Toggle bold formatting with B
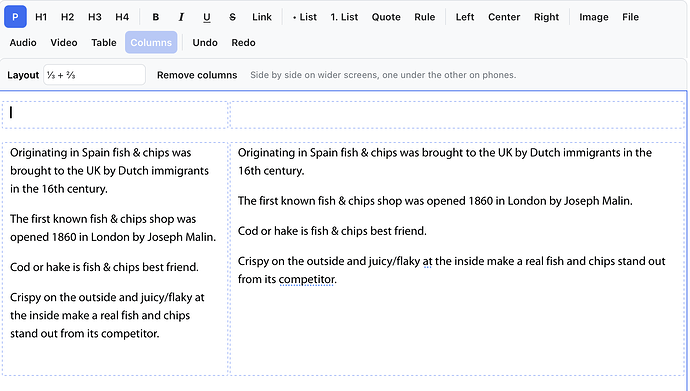Screen dimensions: 690x391 point(155,17)
